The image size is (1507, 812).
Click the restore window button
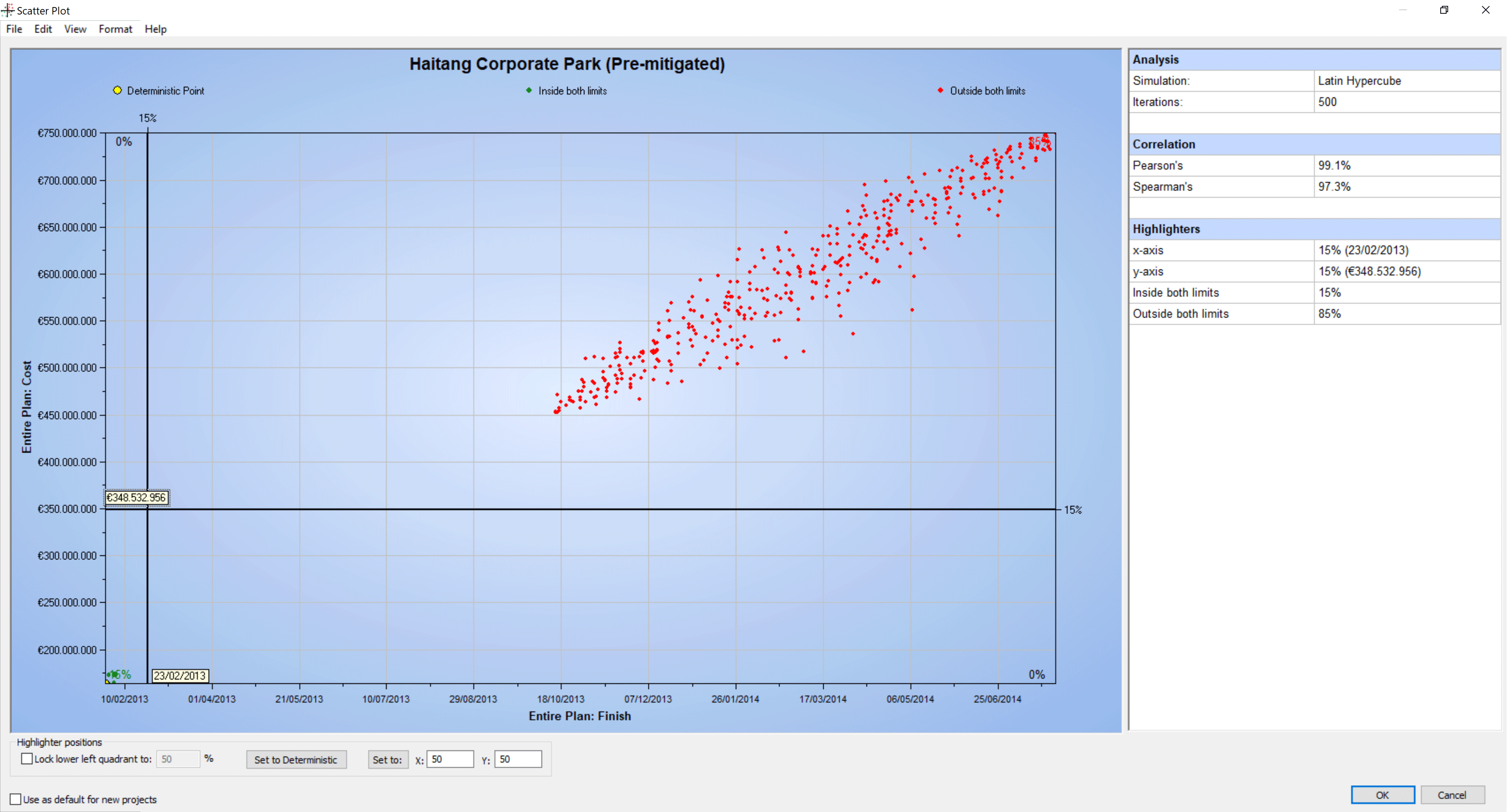click(1444, 10)
